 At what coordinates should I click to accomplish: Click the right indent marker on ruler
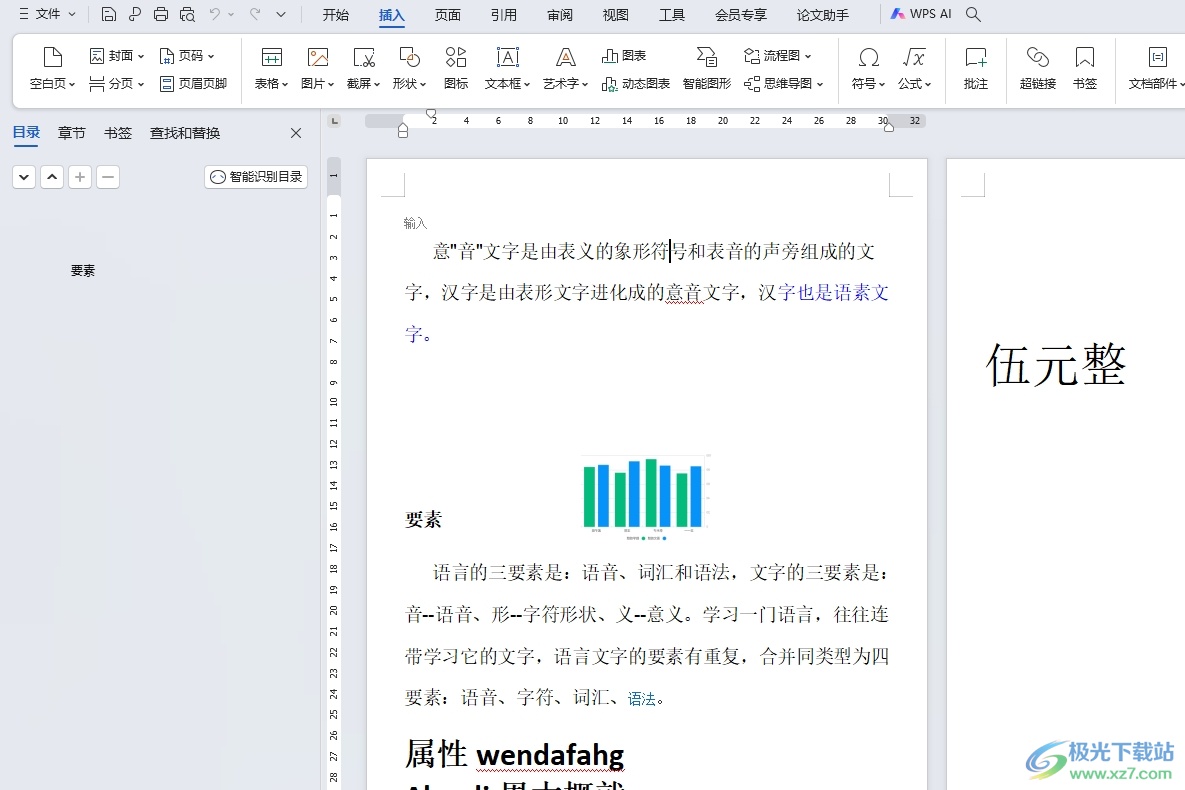click(889, 127)
